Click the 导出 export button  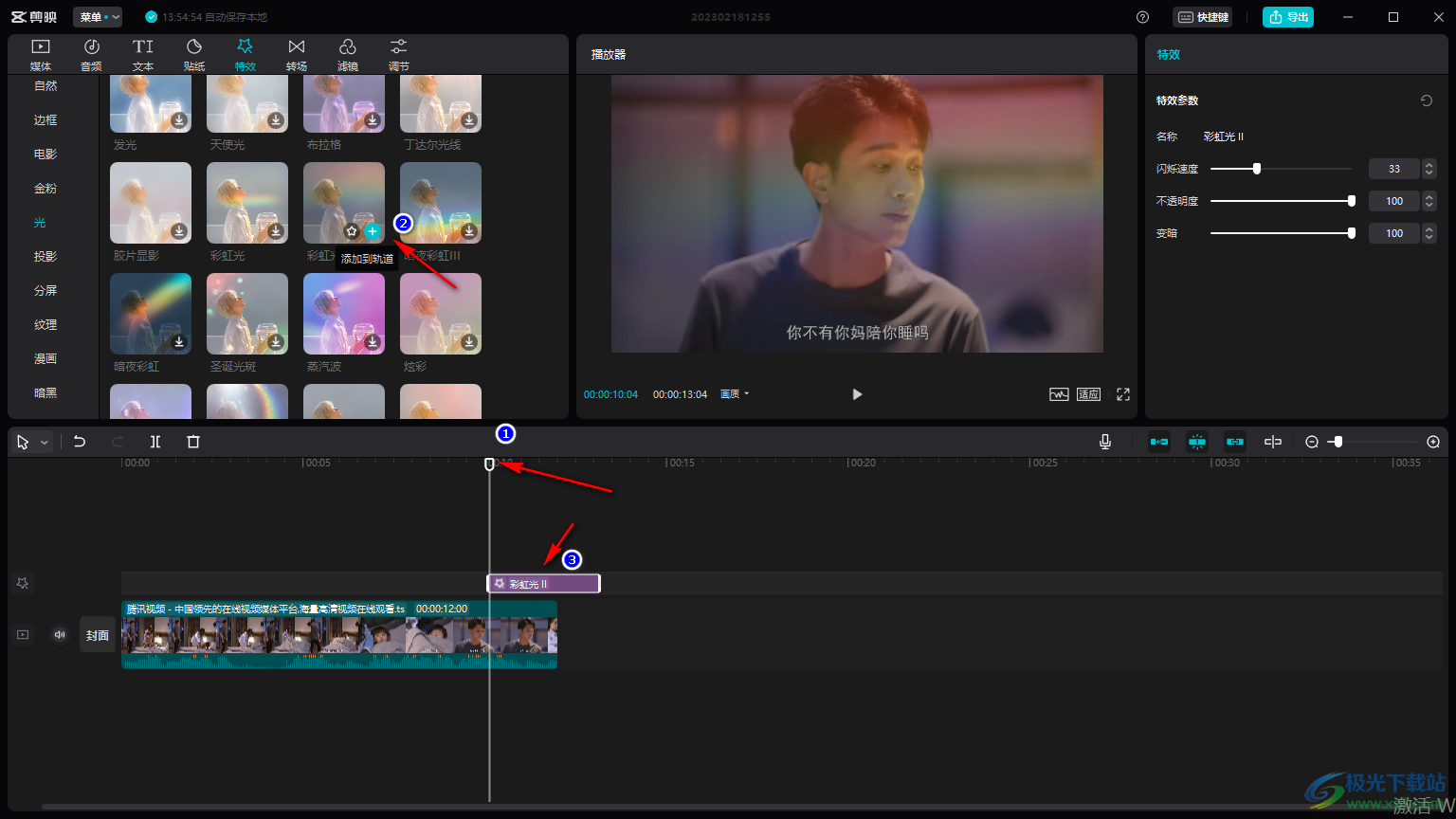1288,17
